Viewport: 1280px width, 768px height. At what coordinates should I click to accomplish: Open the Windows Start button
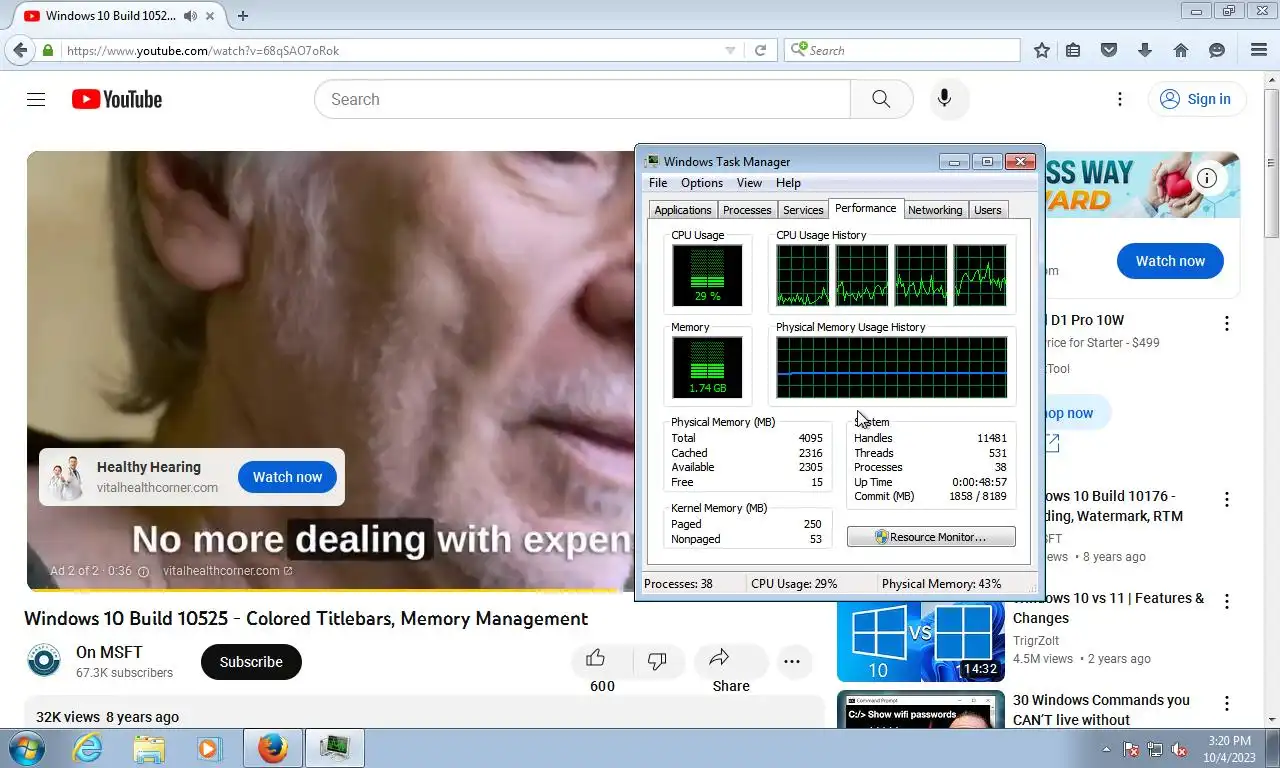point(26,748)
